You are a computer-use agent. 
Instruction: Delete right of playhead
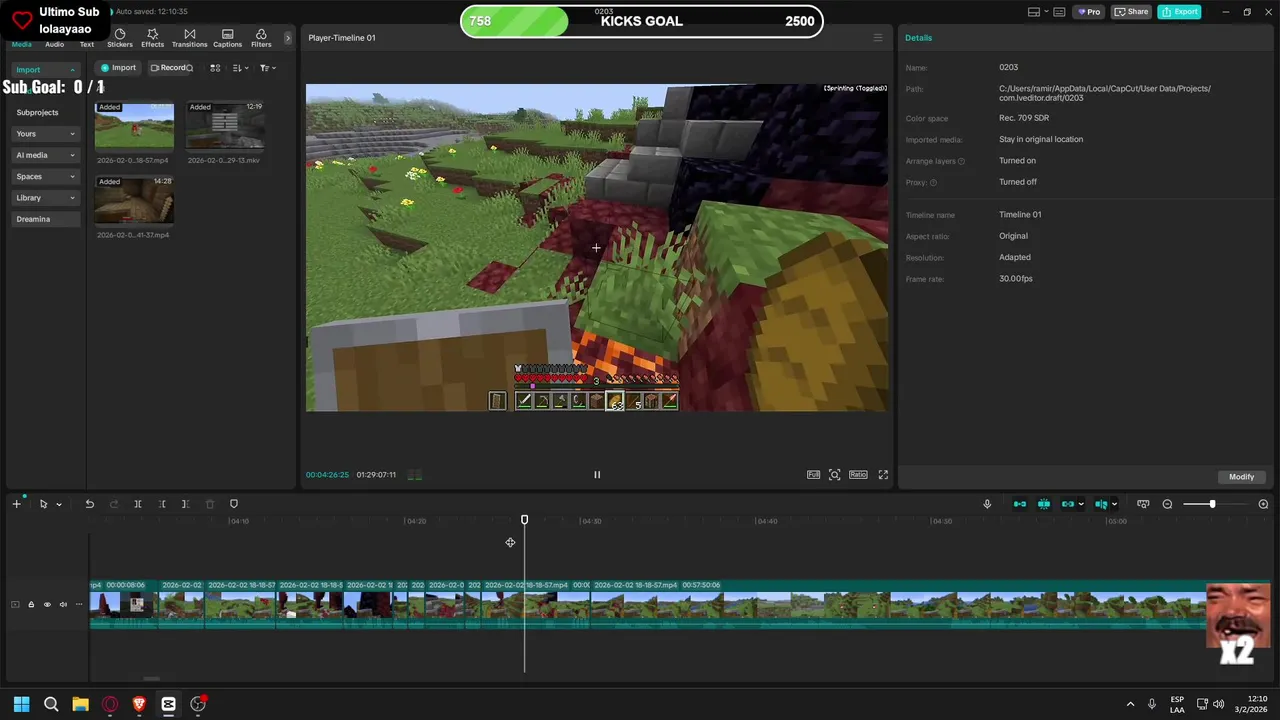pos(185,504)
